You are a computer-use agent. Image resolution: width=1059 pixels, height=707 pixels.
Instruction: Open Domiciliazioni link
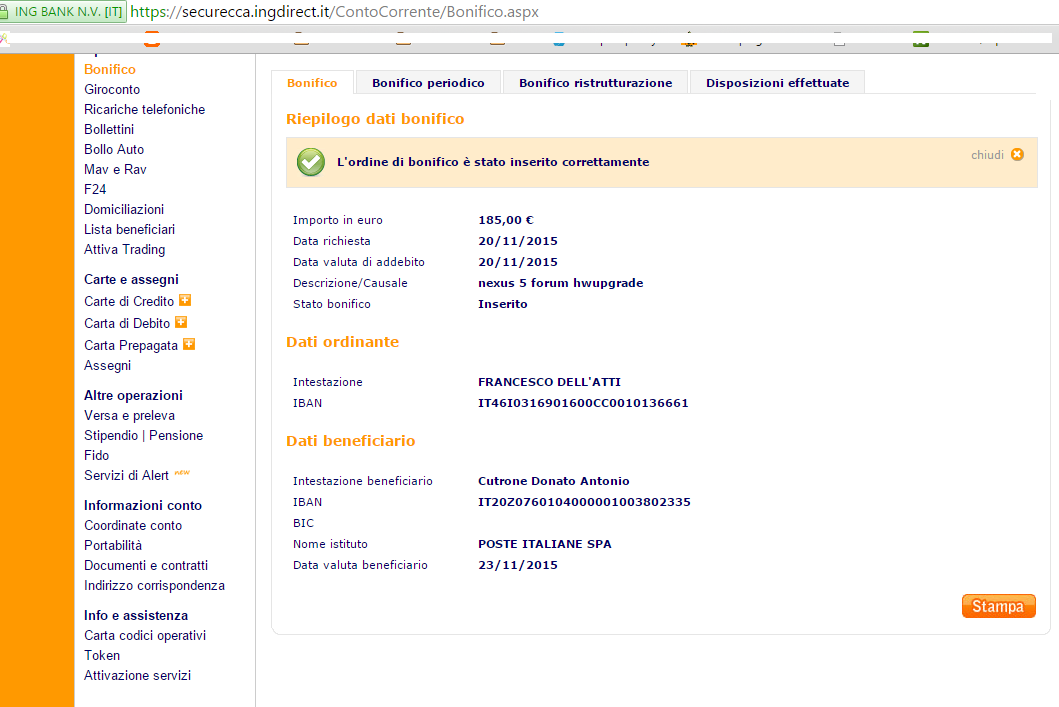click(124, 209)
